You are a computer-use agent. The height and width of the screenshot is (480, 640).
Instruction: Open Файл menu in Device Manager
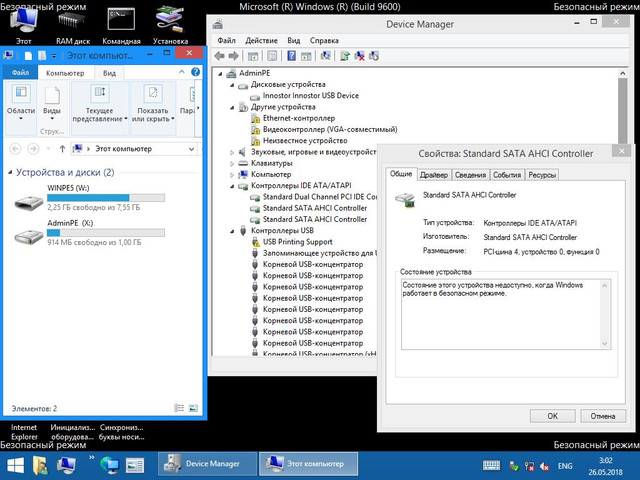click(x=227, y=40)
